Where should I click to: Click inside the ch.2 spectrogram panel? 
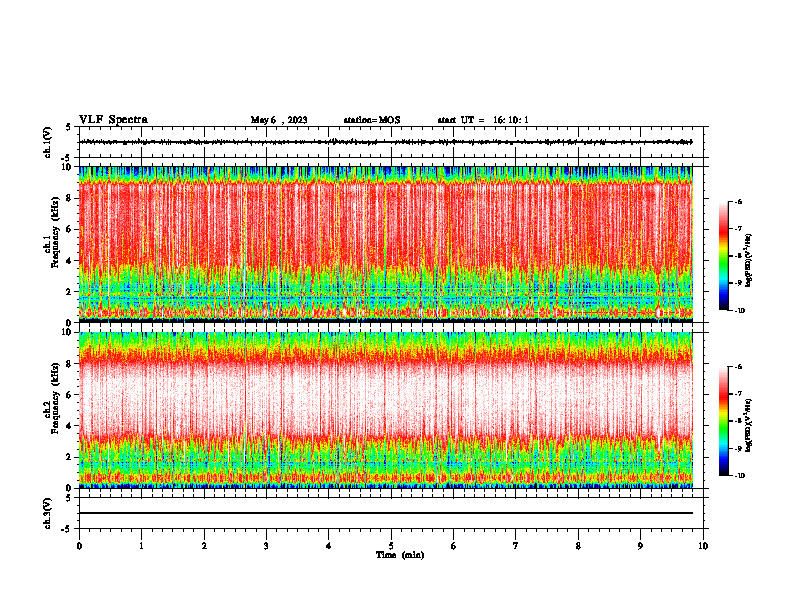386,410
